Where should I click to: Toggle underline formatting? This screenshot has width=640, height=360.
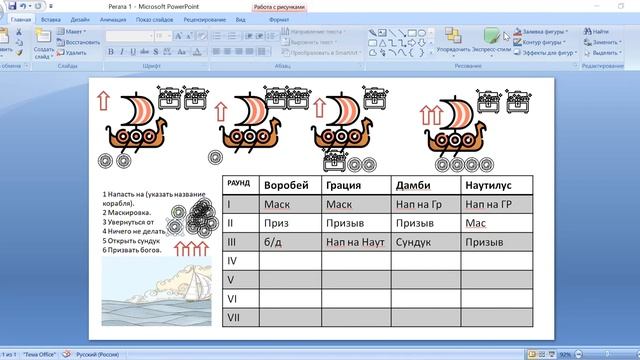point(133,52)
